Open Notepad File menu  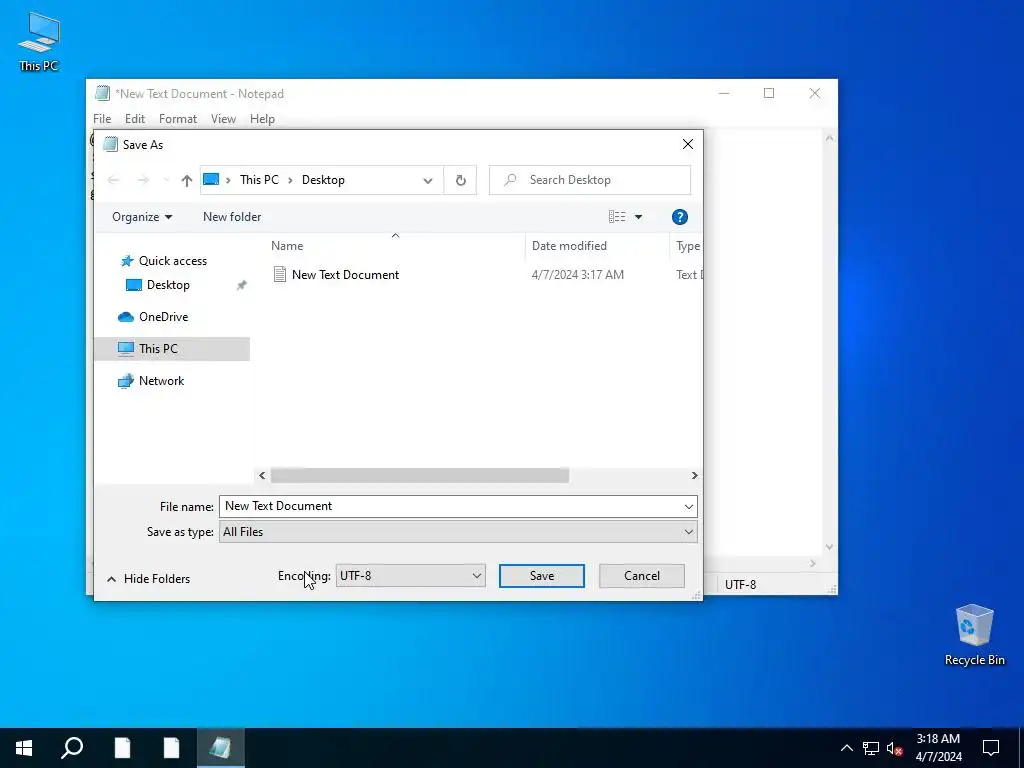click(102, 119)
